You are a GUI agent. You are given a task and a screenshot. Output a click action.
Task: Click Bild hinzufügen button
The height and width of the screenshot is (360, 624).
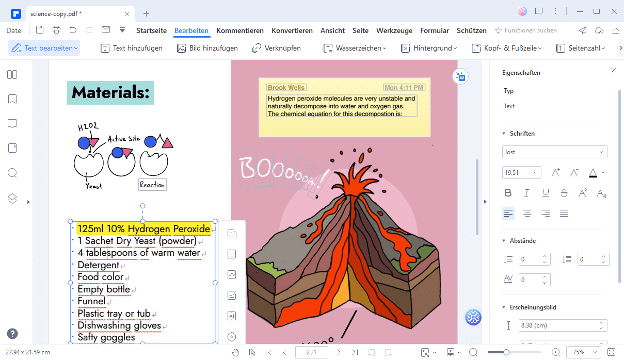[x=207, y=48]
